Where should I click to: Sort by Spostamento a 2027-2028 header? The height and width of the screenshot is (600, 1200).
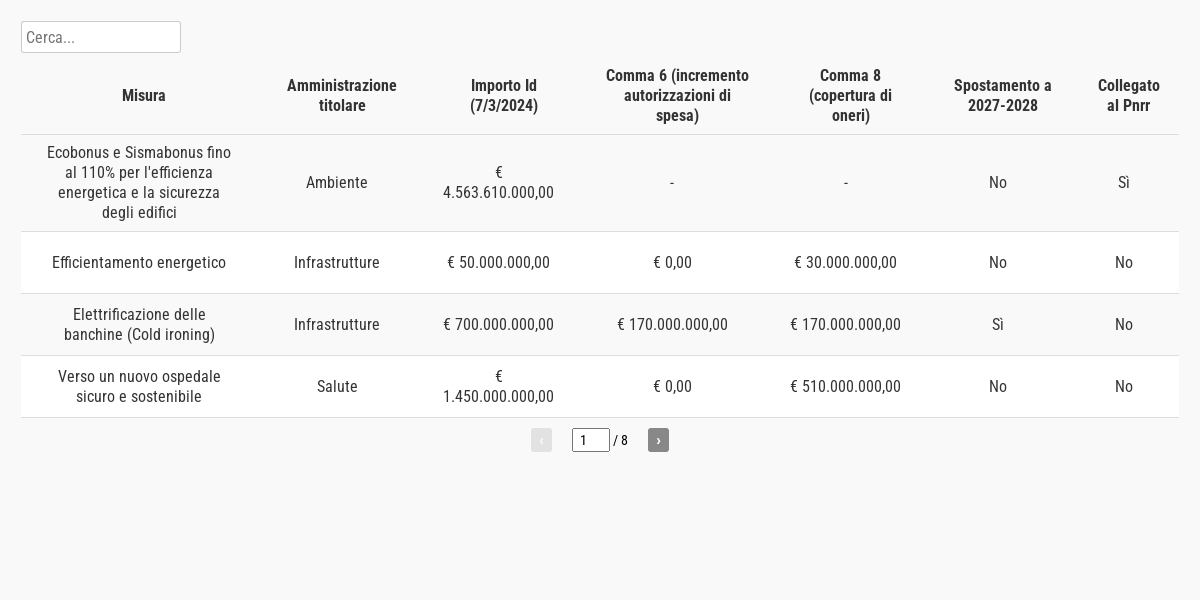pyautogui.click(x=1002, y=96)
